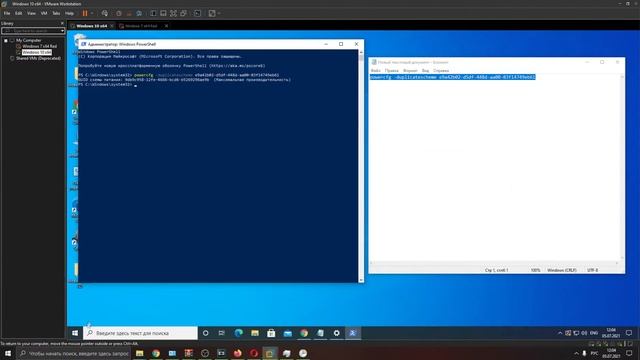The image size is (640, 360).
Task: Open Microsoft Store in guest taskbar
Action: click(271, 333)
